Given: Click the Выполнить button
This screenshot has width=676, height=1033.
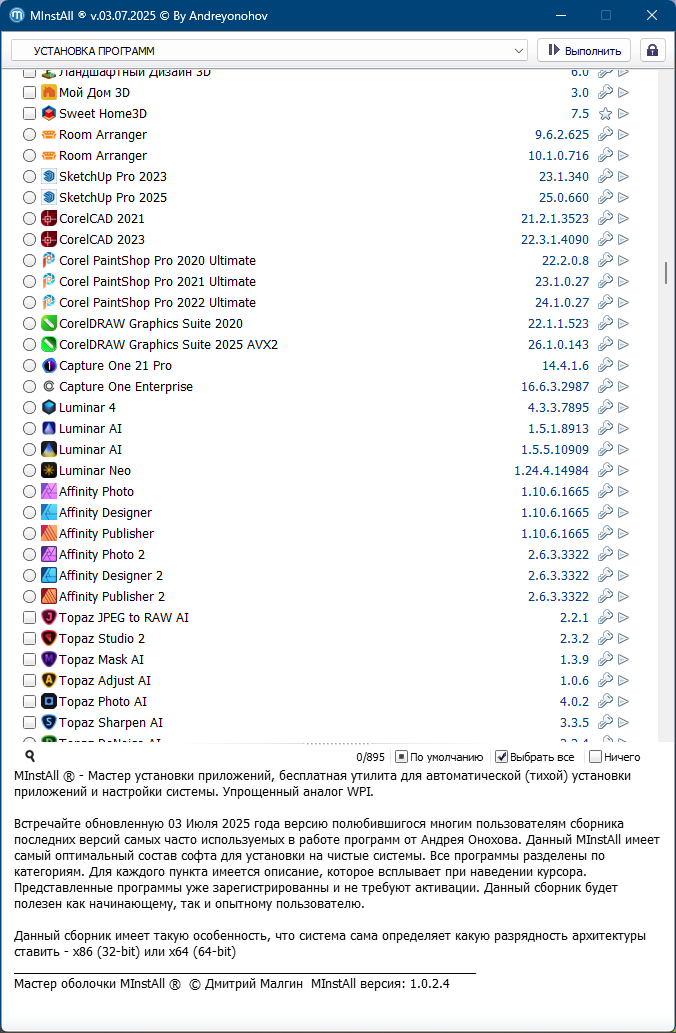Looking at the screenshot, I should click(x=584, y=51).
